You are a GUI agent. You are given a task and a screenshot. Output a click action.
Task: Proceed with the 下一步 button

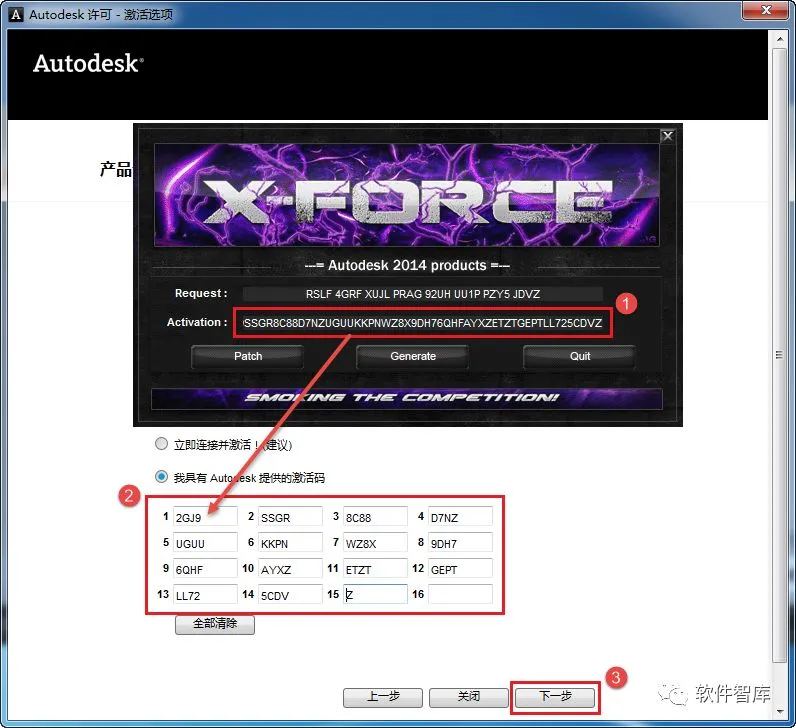[555, 697]
